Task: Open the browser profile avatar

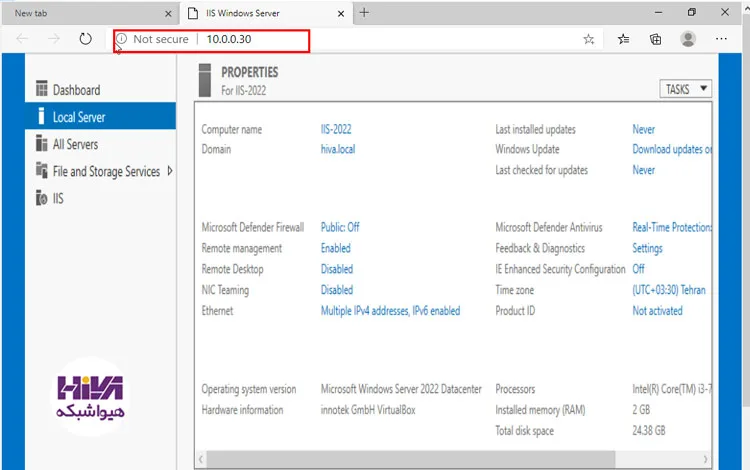Action: pos(688,39)
